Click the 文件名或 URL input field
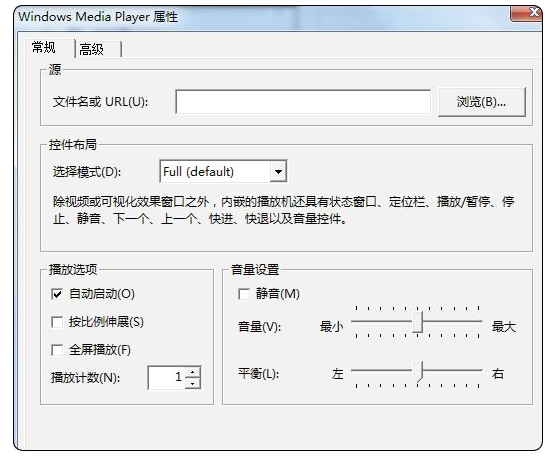This screenshot has width=551, height=456. [x=303, y=102]
